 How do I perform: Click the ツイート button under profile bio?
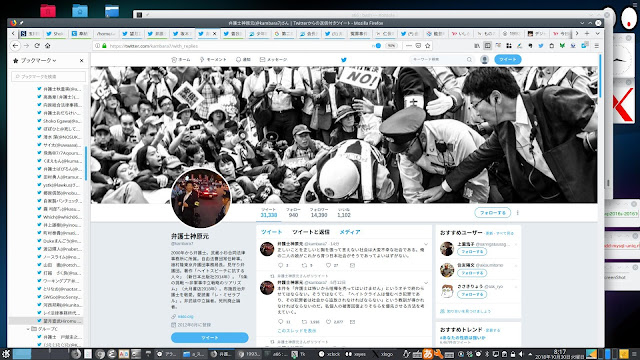click(210, 338)
